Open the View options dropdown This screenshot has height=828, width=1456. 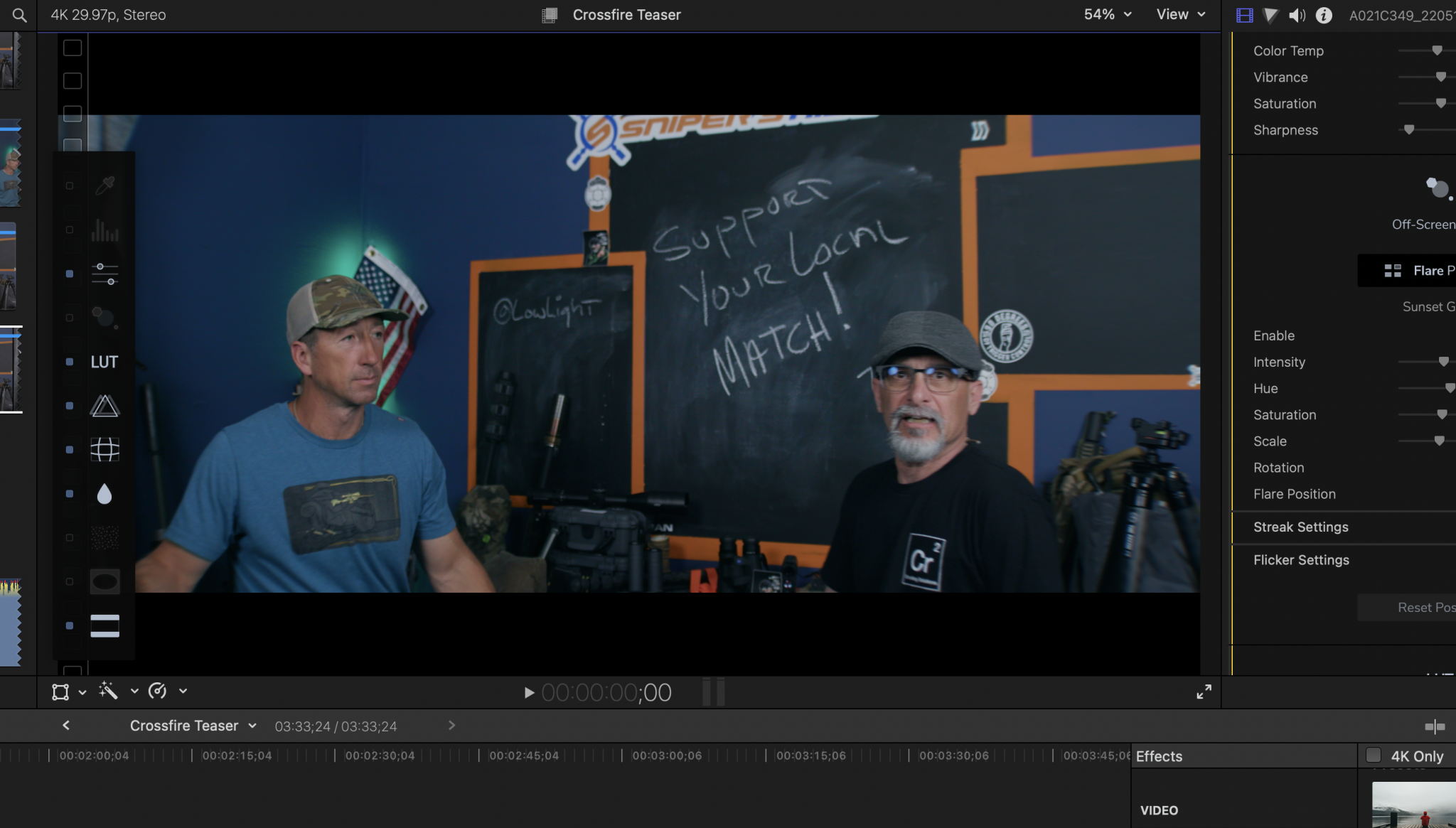1181,14
